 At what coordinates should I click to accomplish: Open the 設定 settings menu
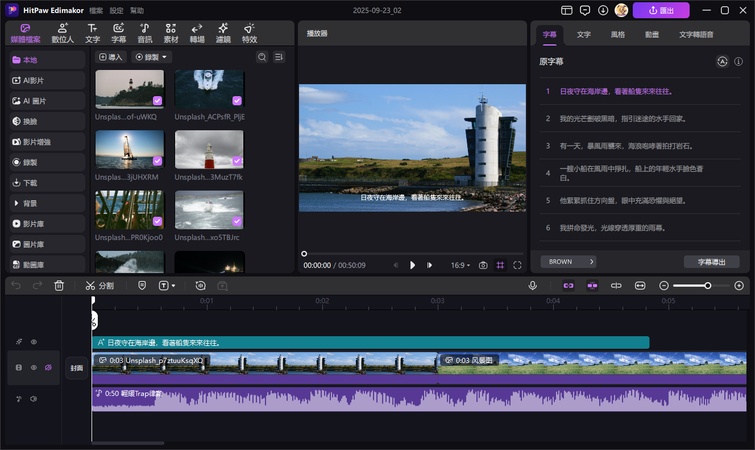116,10
